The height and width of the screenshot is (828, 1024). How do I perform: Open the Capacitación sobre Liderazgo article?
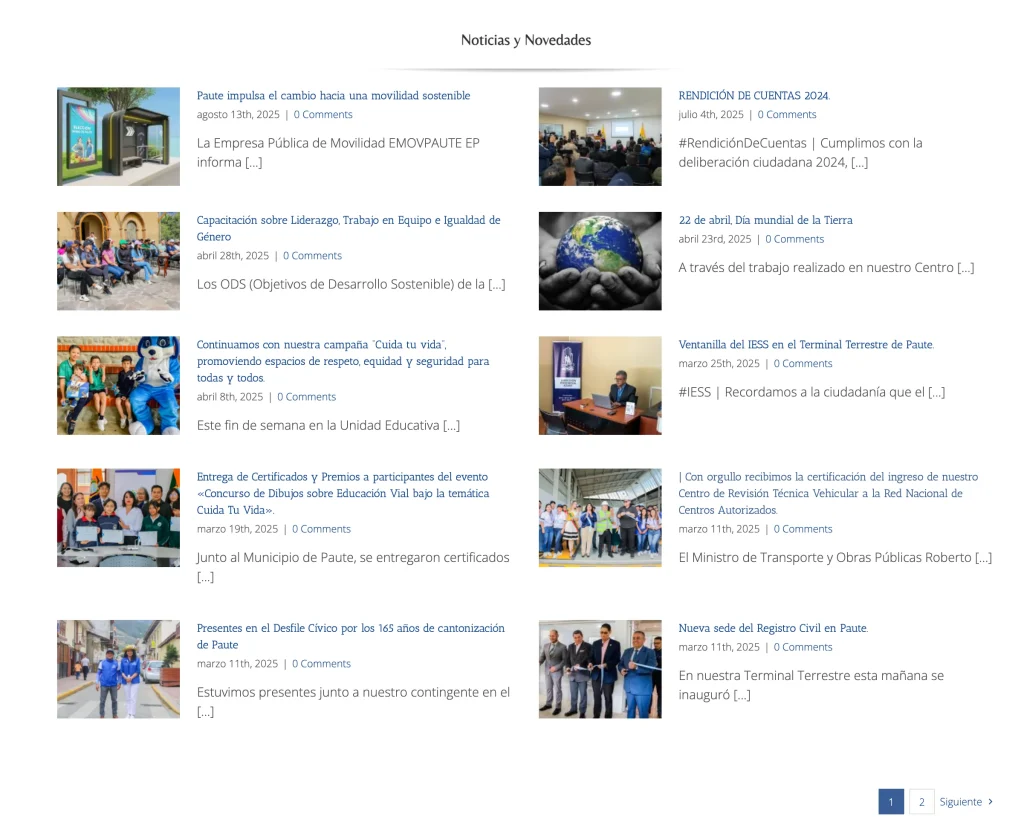coord(348,228)
